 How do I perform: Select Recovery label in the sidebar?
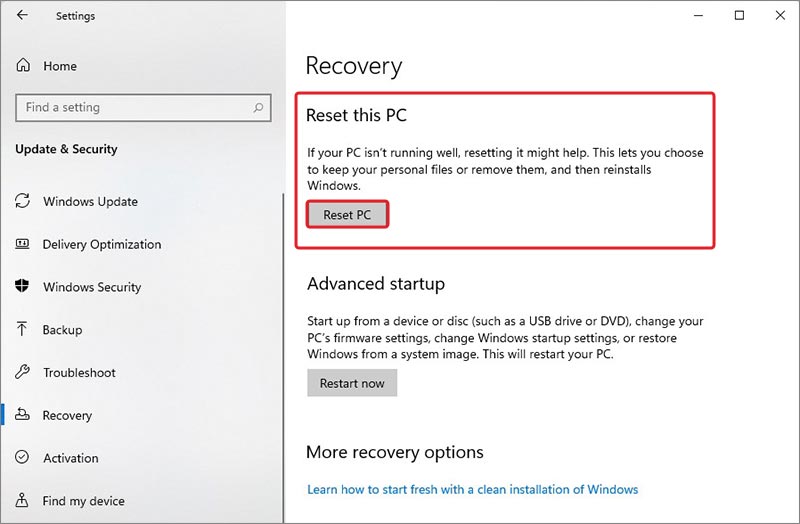tap(67, 416)
